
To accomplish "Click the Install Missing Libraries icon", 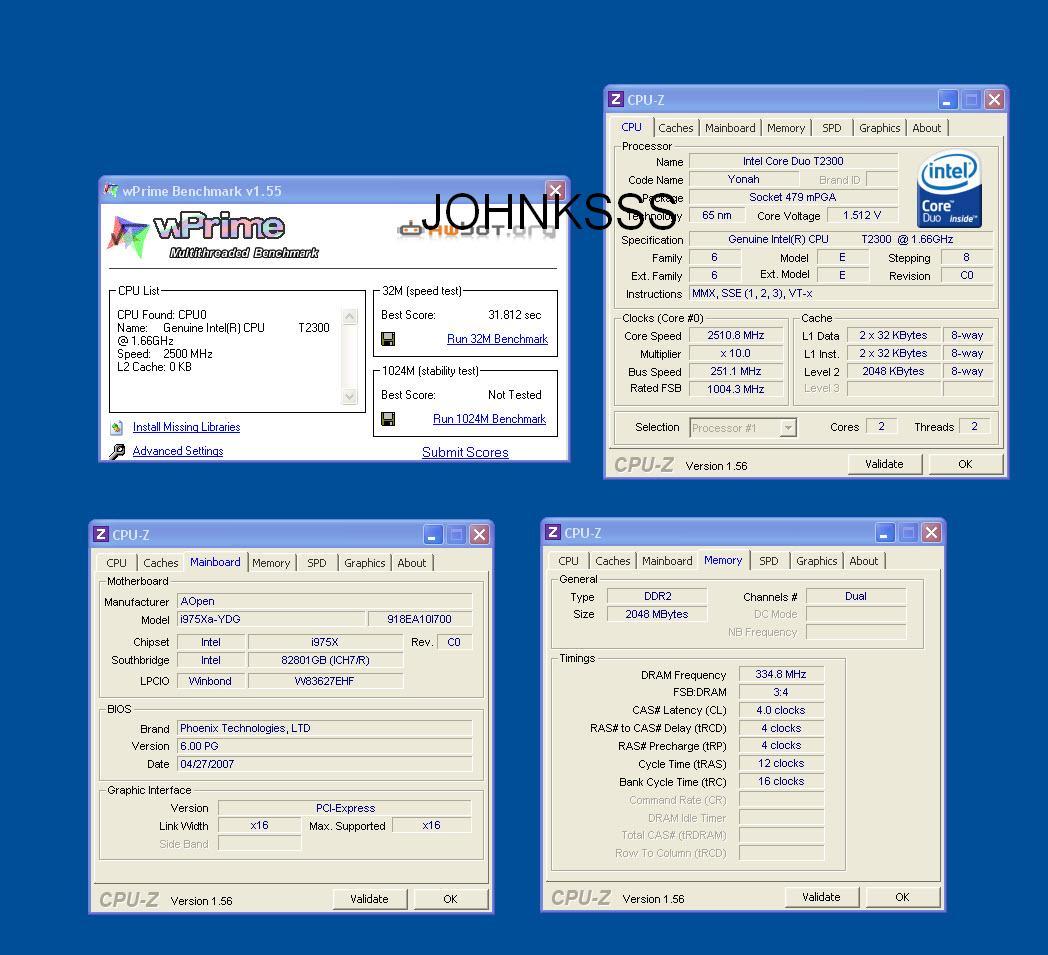I will point(117,427).
